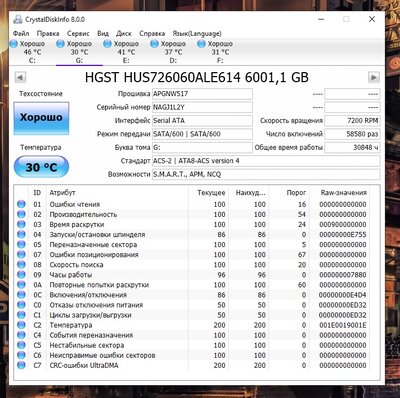Select disk title HGST HUS726060ALE614 6001,1 GB
The image size is (400, 398).
(x=197, y=77)
